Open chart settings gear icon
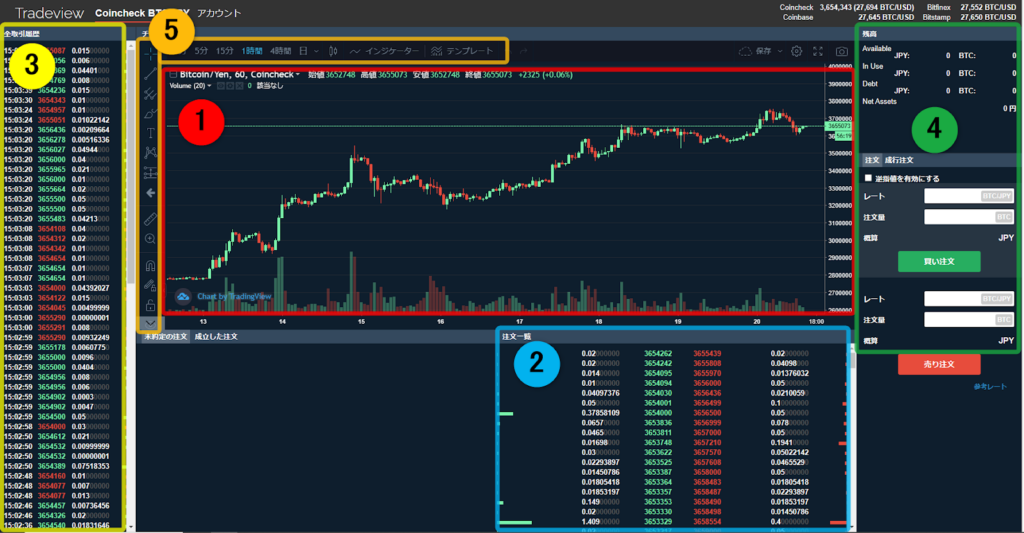Viewport: 1024px width, 533px height. click(797, 51)
